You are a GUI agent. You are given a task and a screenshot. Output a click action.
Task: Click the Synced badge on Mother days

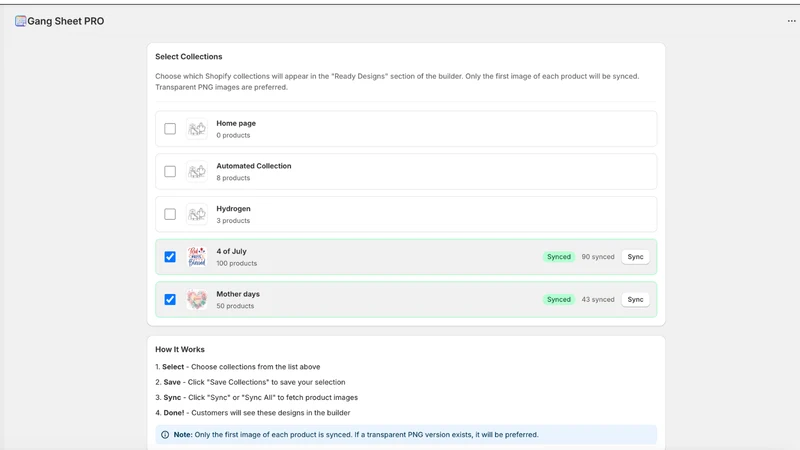(x=559, y=299)
